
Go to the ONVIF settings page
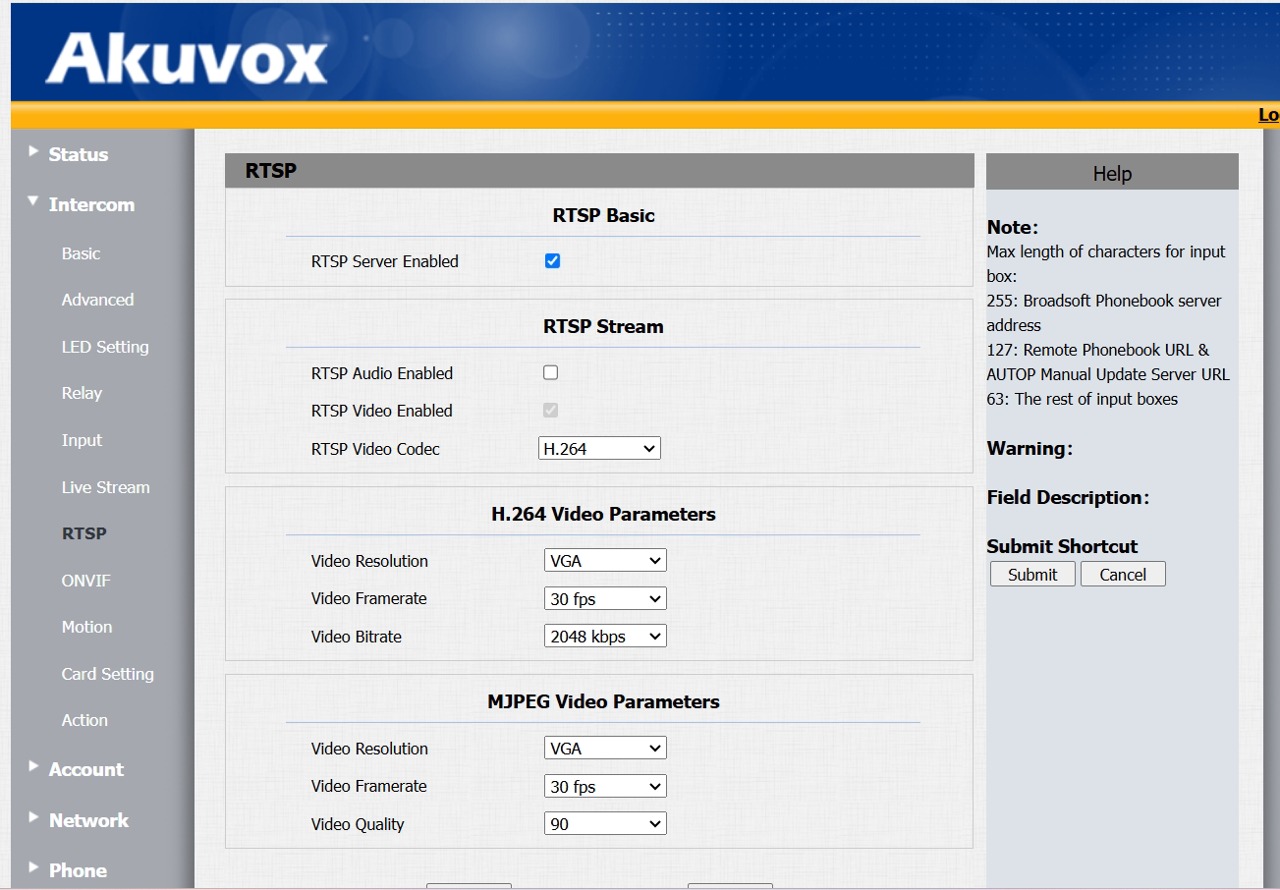pos(86,581)
